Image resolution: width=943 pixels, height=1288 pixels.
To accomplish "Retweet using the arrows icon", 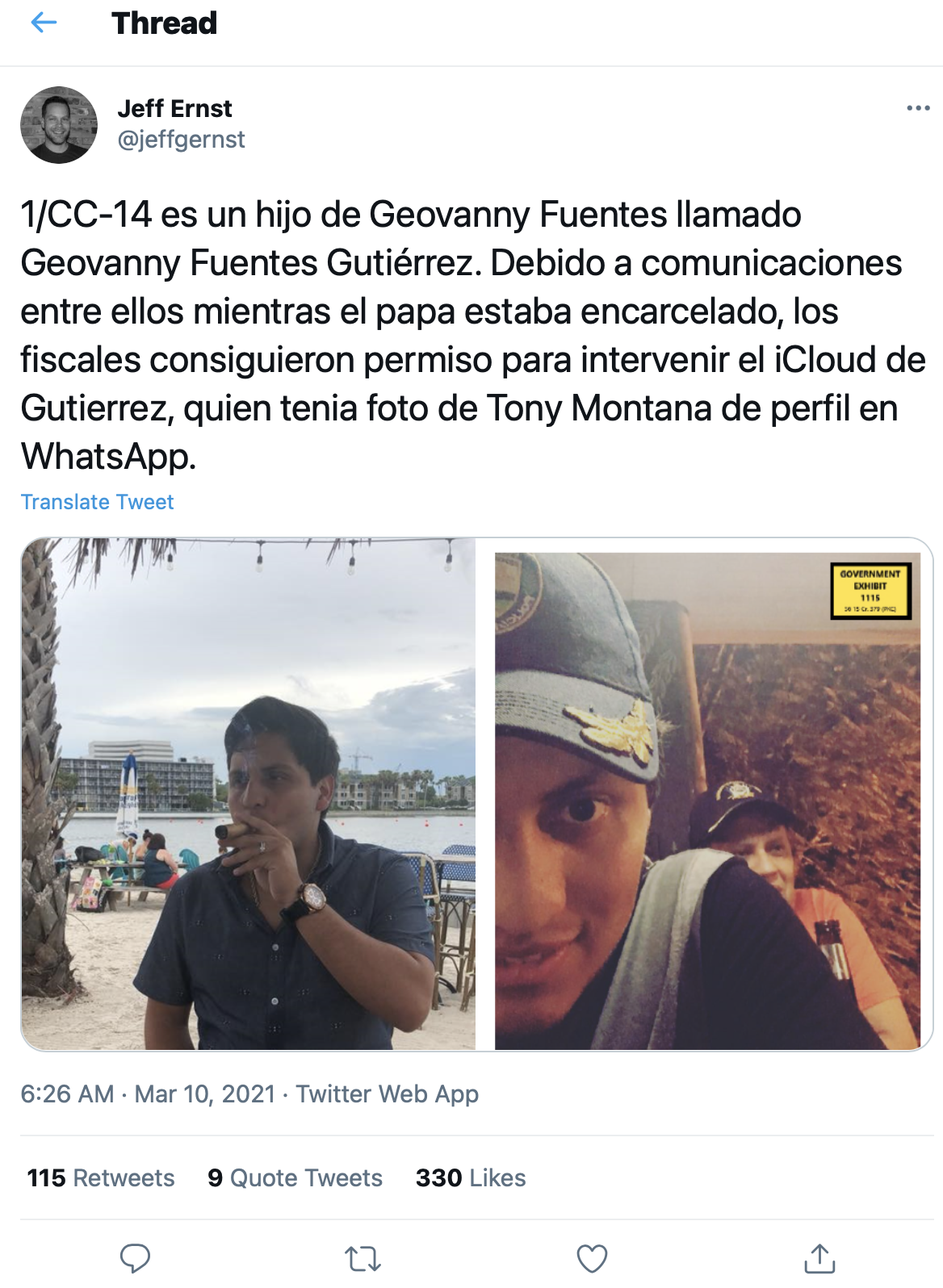I will tap(363, 1258).
